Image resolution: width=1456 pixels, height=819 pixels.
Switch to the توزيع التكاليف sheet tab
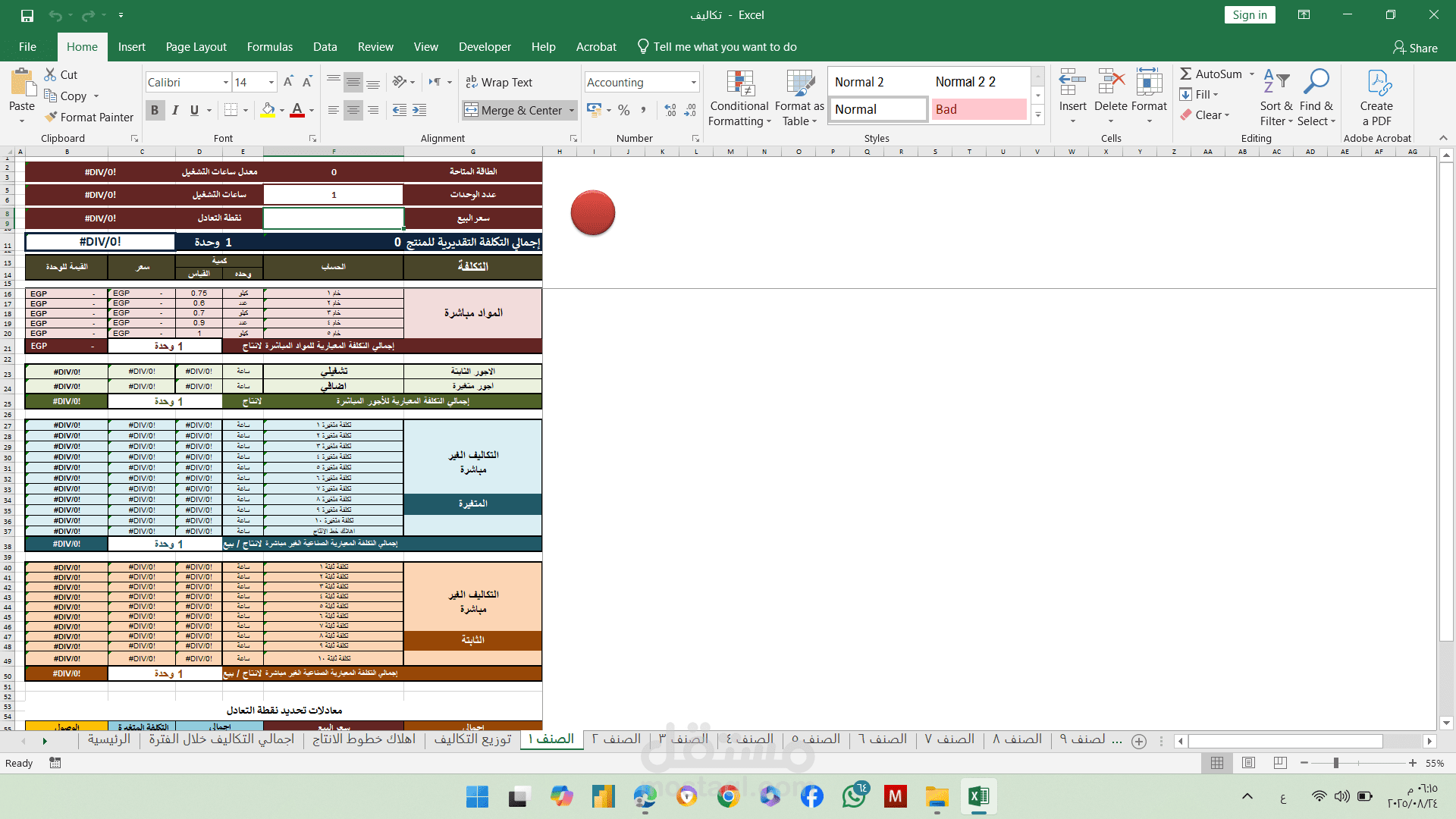[472, 739]
